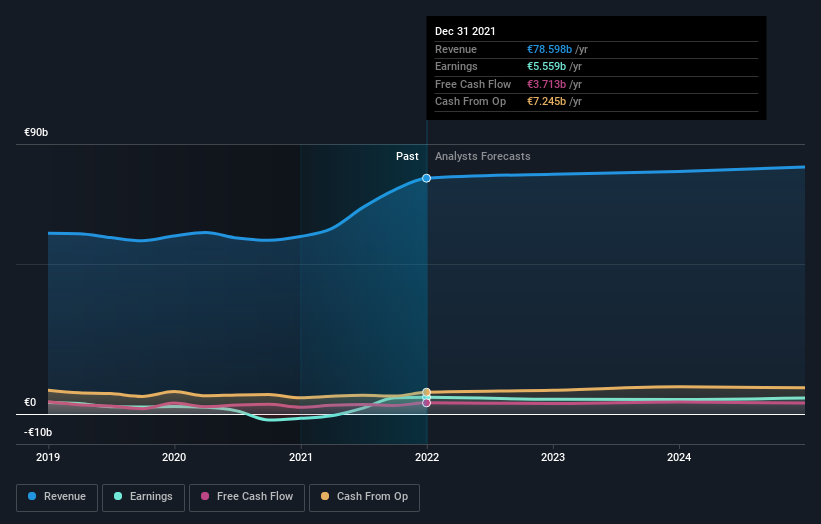The height and width of the screenshot is (524, 821).
Task: Click the Dec 31 2021 tooltip date
Action: (465, 31)
